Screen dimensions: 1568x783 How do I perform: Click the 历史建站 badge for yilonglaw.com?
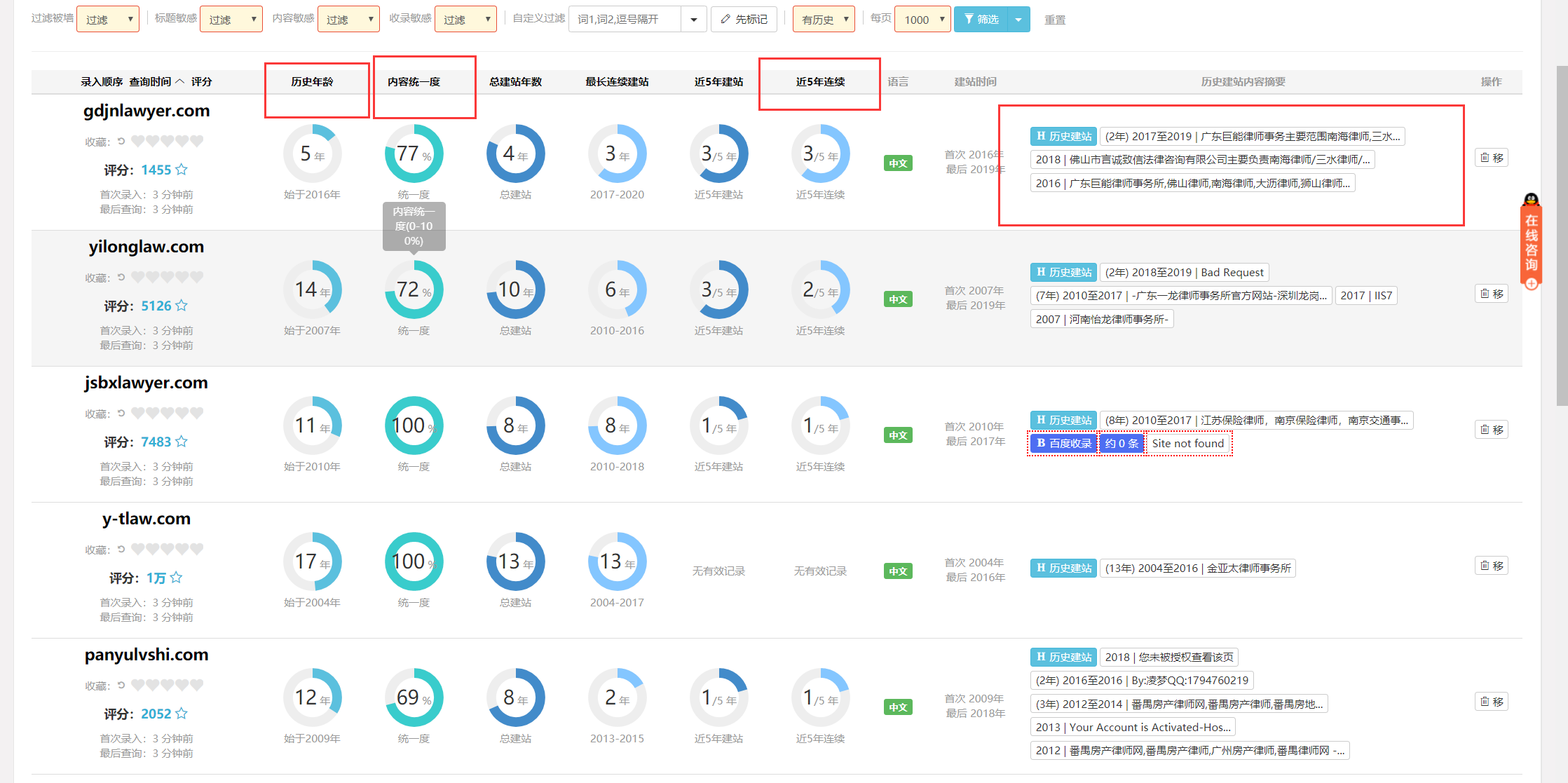1063,272
